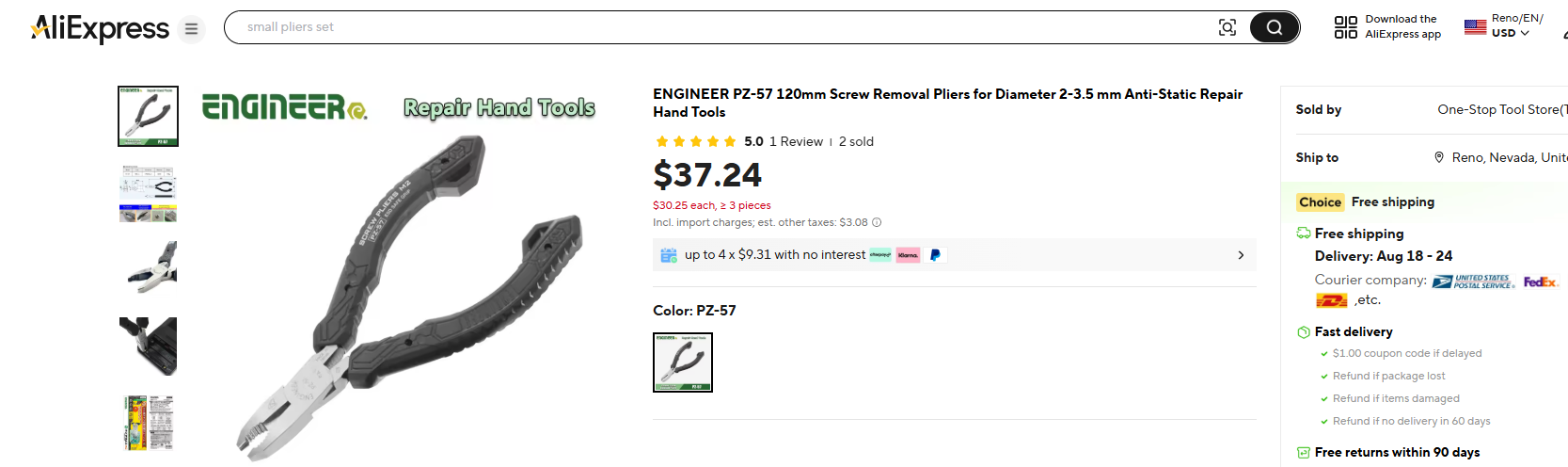Click the black search magnifier button
This screenshot has width=1568, height=467.
tap(1274, 27)
